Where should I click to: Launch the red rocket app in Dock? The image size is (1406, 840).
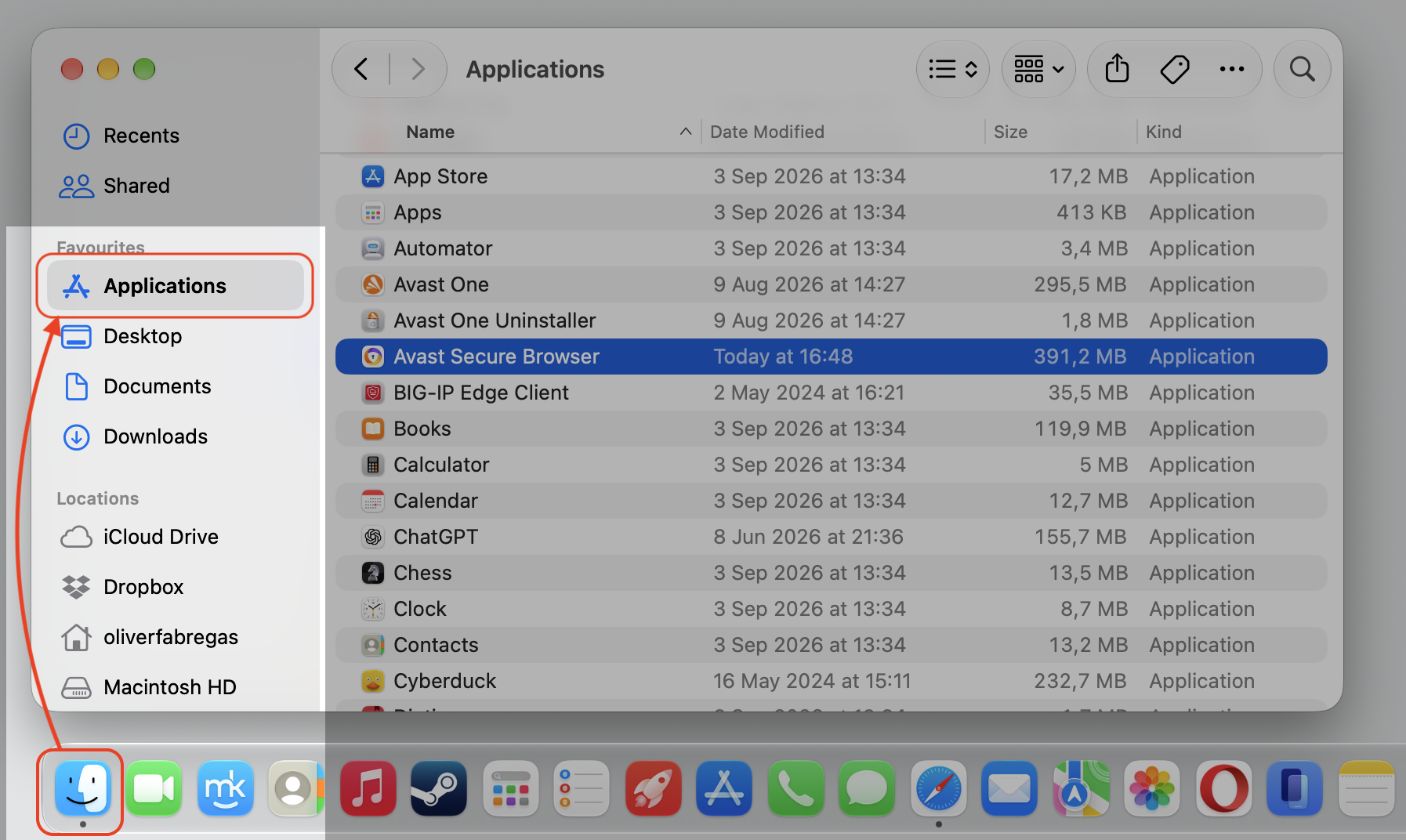(x=653, y=788)
